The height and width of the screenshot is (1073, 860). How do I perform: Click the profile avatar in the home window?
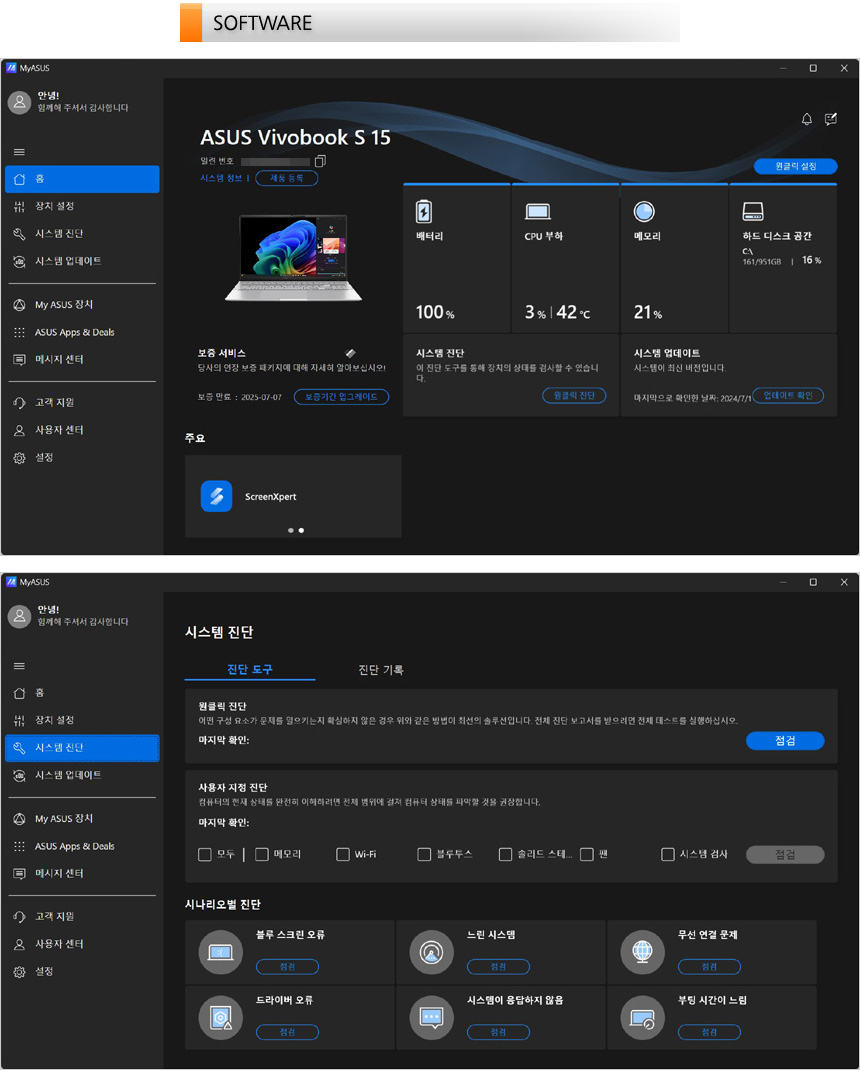click(19, 103)
